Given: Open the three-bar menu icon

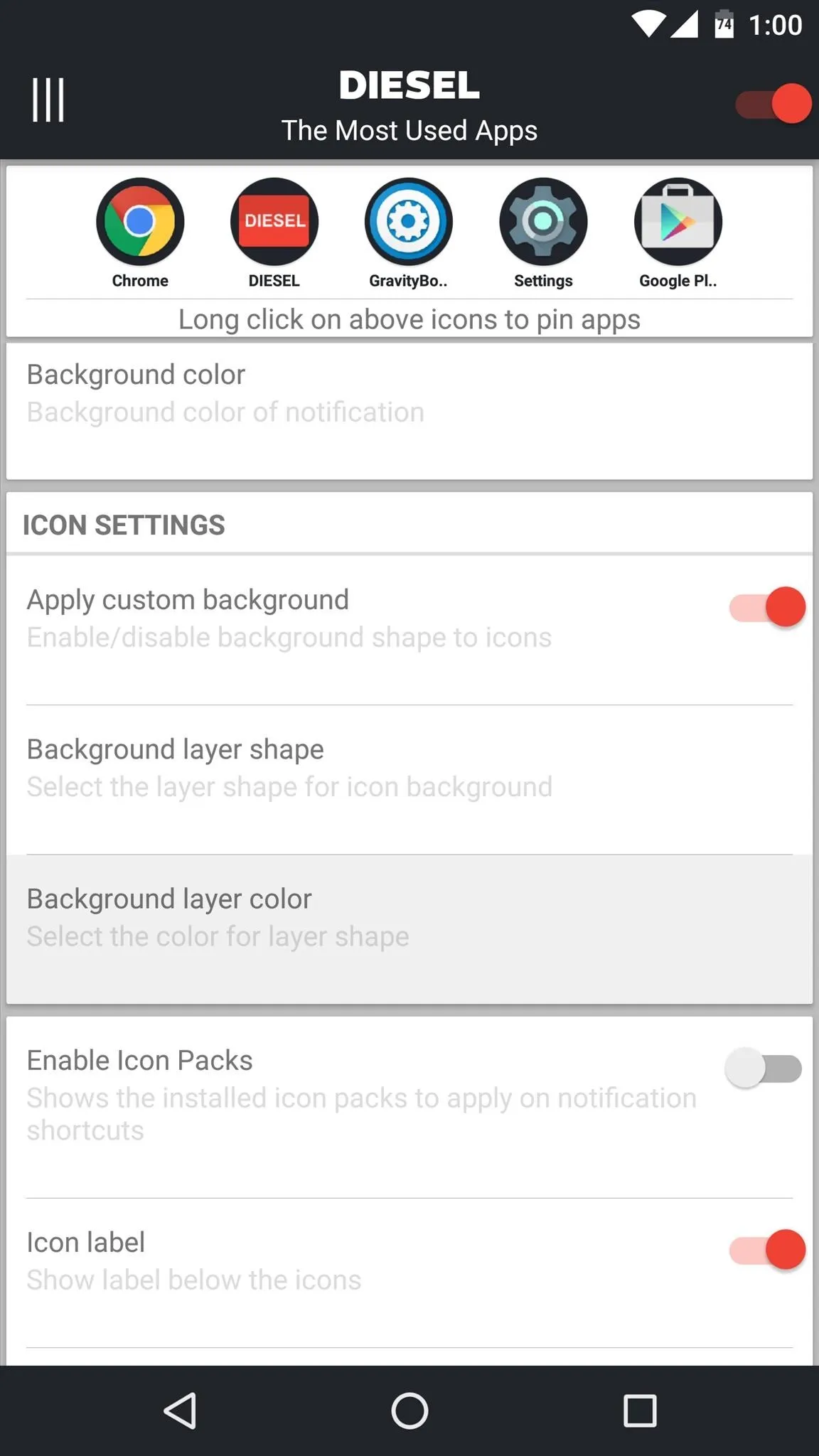Looking at the screenshot, I should pyautogui.click(x=48, y=100).
